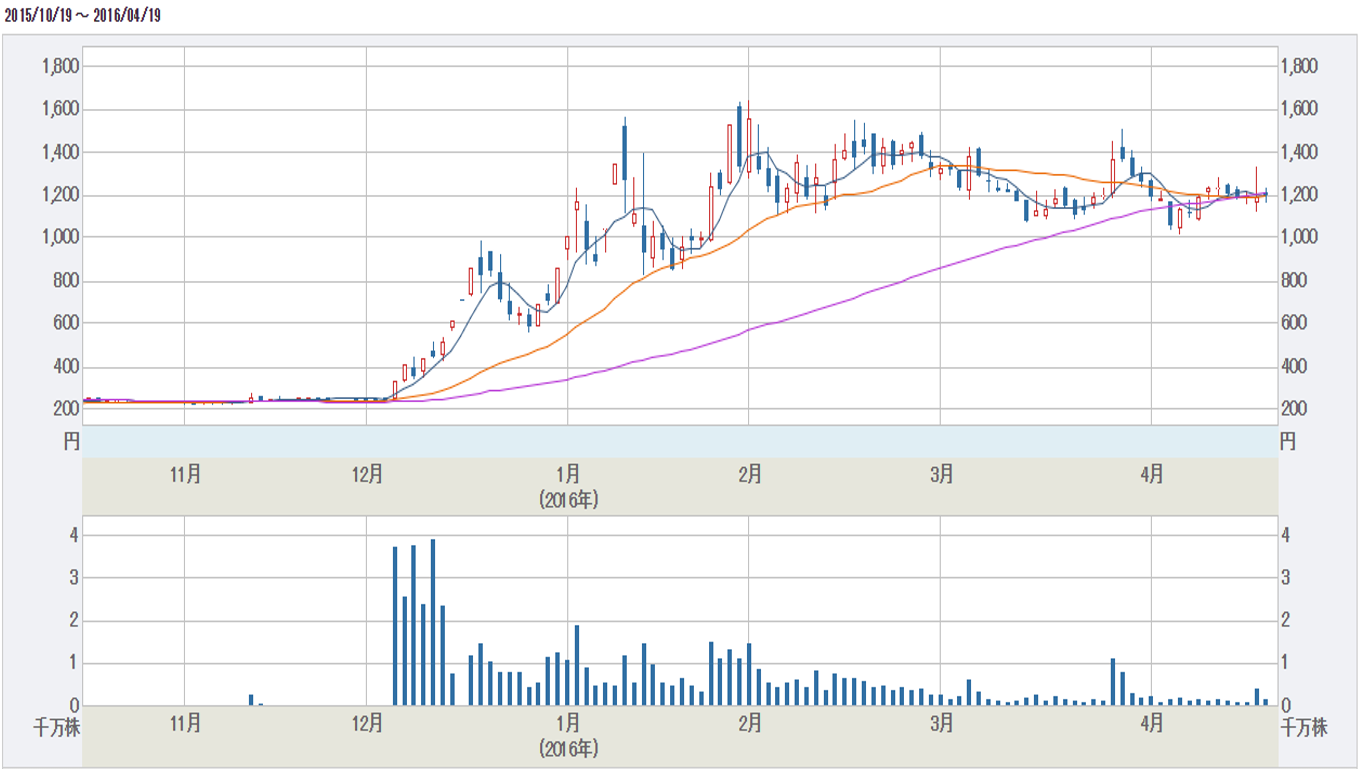Click the 1,400 label on left price axis
This screenshot has width=1363, height=769.
[x=60, y=152]
